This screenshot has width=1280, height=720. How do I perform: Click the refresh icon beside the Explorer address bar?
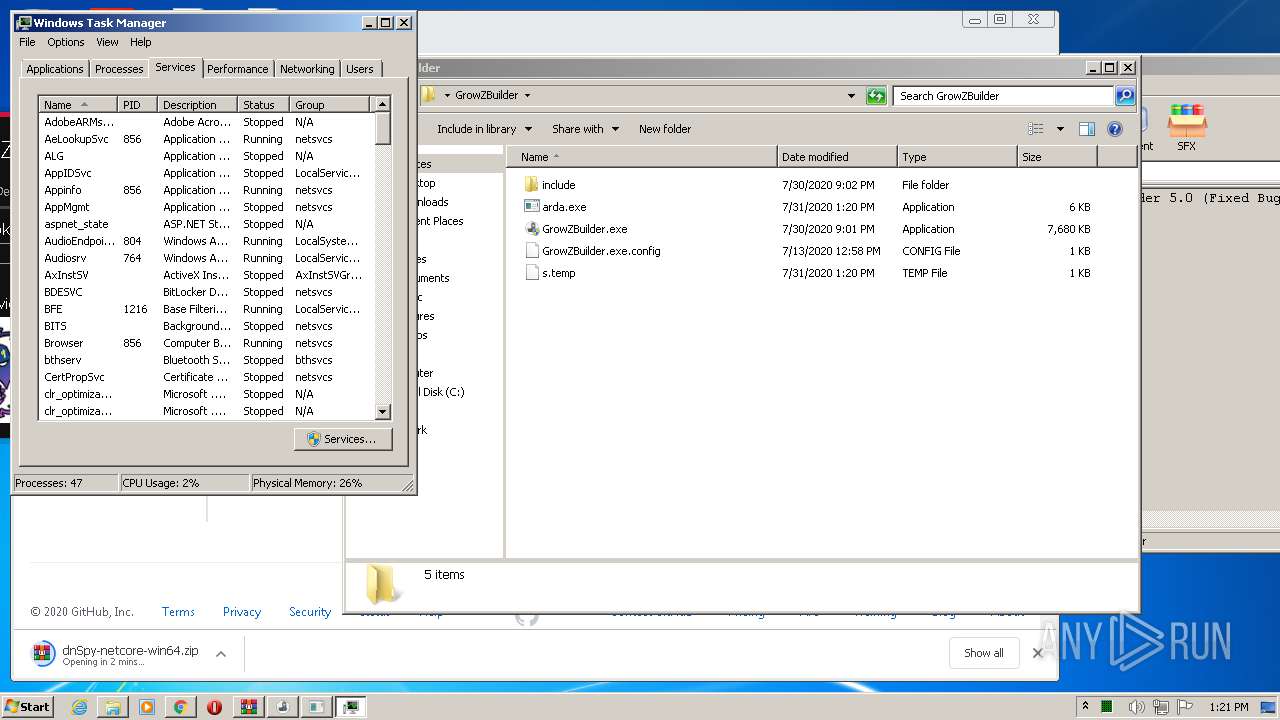click(x=876, y=96)
